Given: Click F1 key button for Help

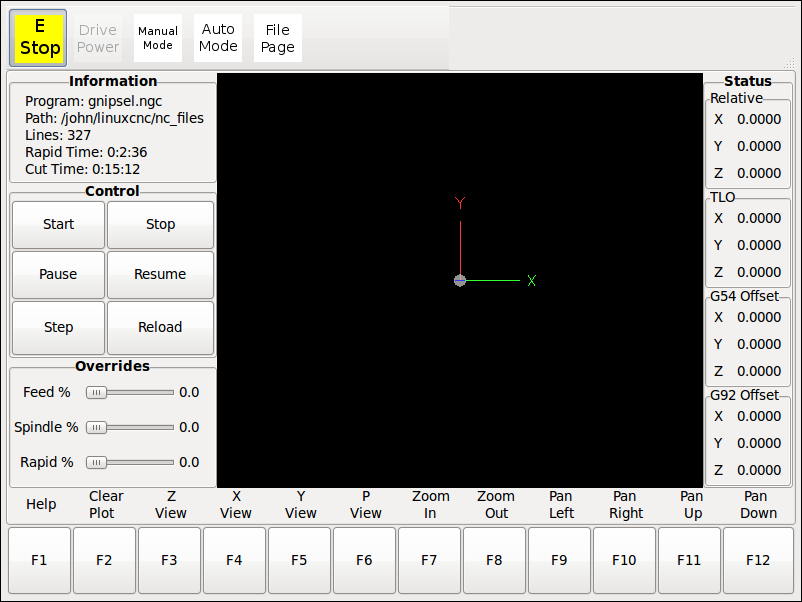Looking at the screenshot, I should [39, 560].
